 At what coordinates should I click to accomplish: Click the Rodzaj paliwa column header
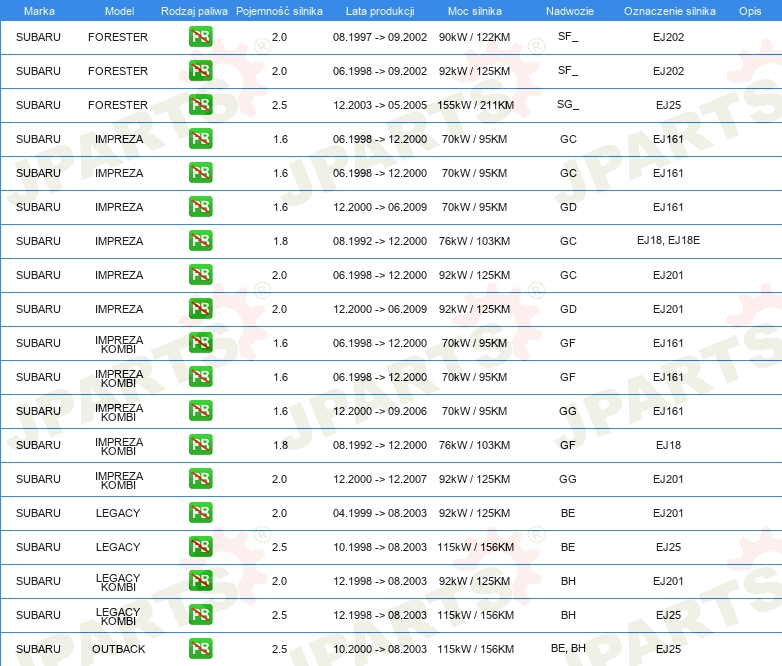[x=194, y=11]
